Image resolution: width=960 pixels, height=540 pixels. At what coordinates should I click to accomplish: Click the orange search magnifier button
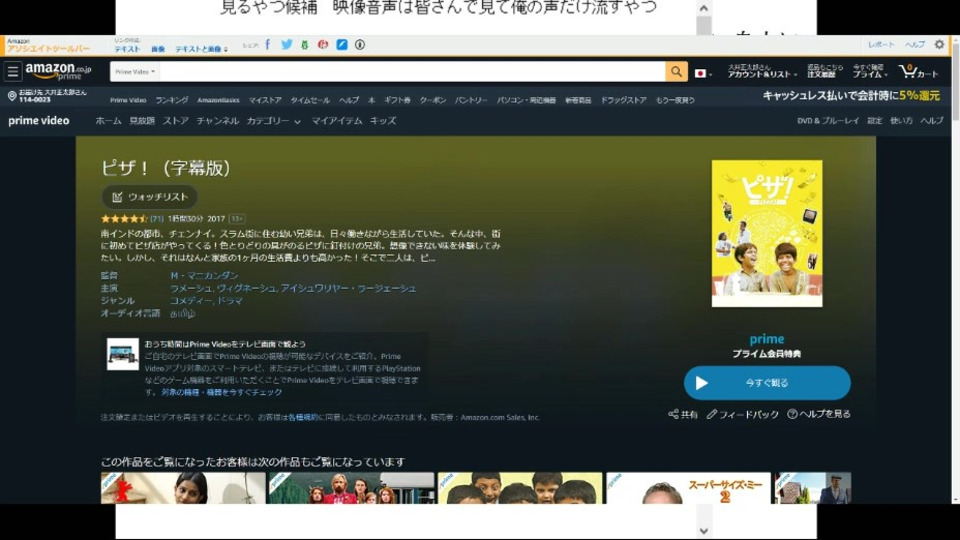(676, 72)
